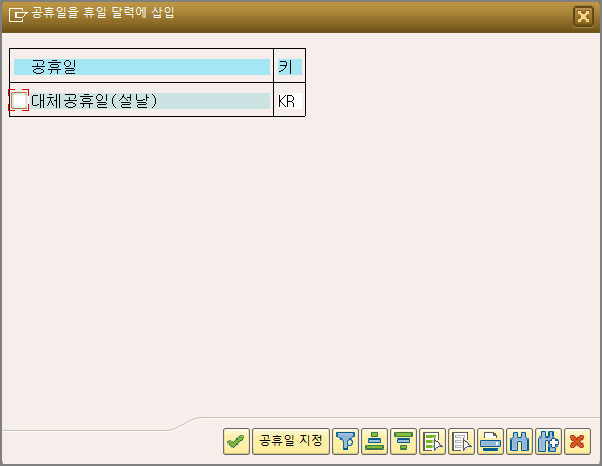Close the dialog with title-bar X
Screen dimensions: 602x466
(583, 17)
